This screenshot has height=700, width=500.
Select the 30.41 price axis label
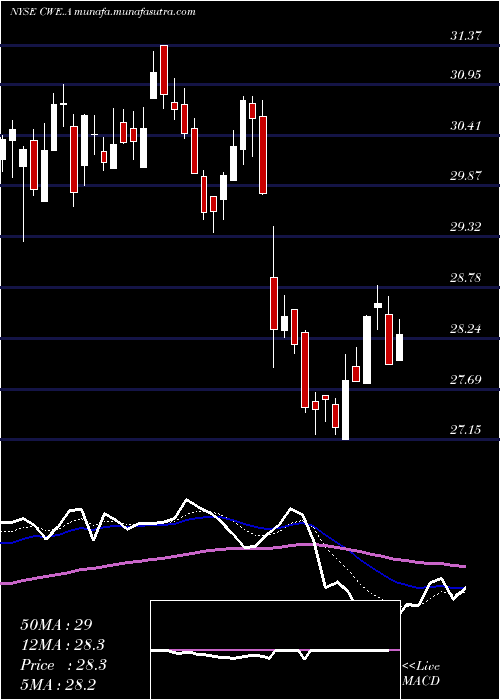(466, 126)
